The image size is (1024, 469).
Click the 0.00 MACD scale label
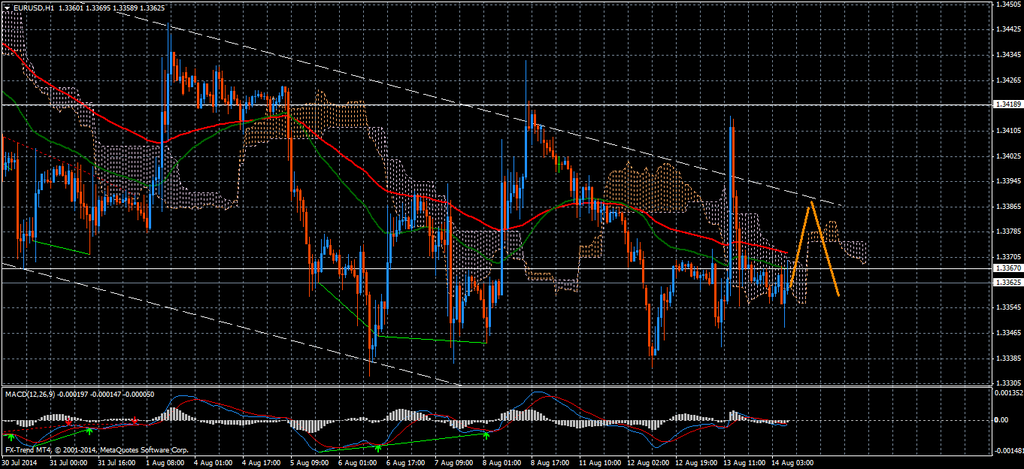point(1002,419)
